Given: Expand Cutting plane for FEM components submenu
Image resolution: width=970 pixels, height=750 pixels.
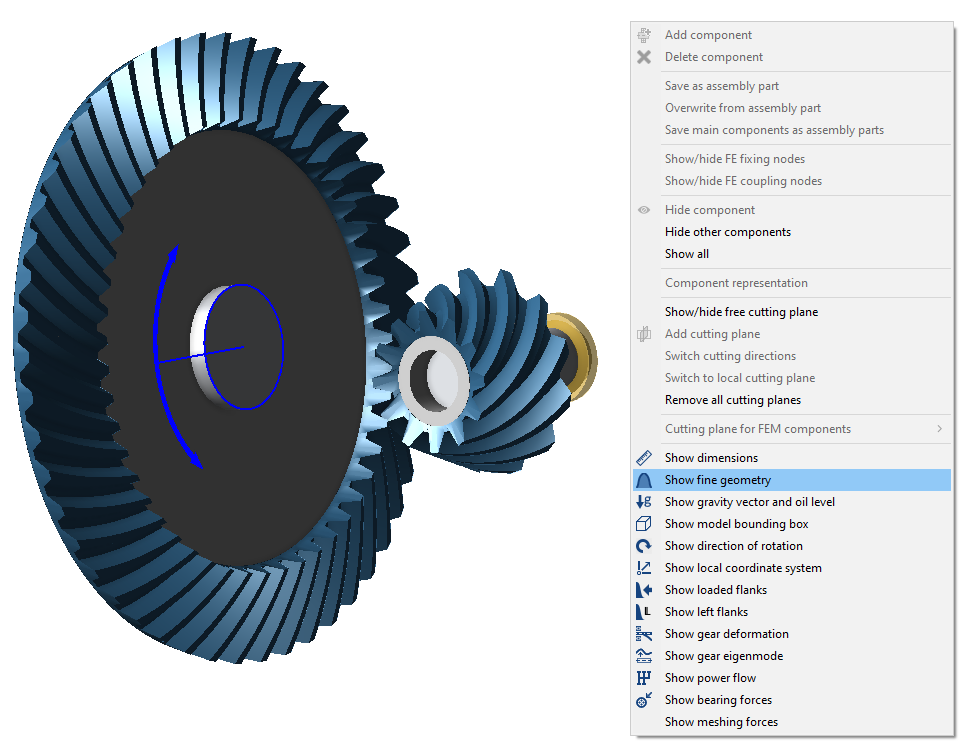Looking at the screenshot, I should click(x=757, y=429).
